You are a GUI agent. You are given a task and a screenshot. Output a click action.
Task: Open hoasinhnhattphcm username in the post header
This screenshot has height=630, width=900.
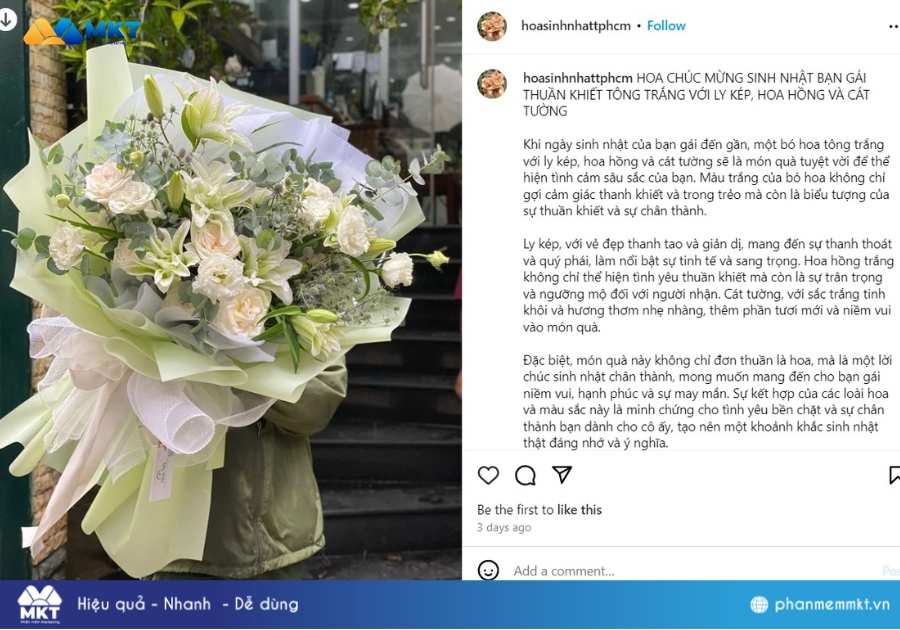pyautogui.click(x=576, y=26)
